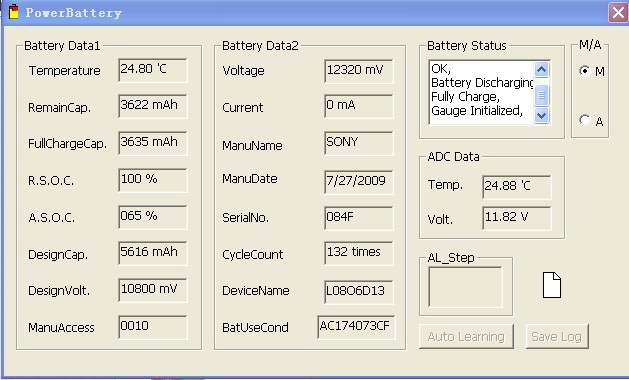Image resolution: width=629 pixels, height=380 pixels.
Task: Close the PowerBattery window
Action: coord(619,12)
